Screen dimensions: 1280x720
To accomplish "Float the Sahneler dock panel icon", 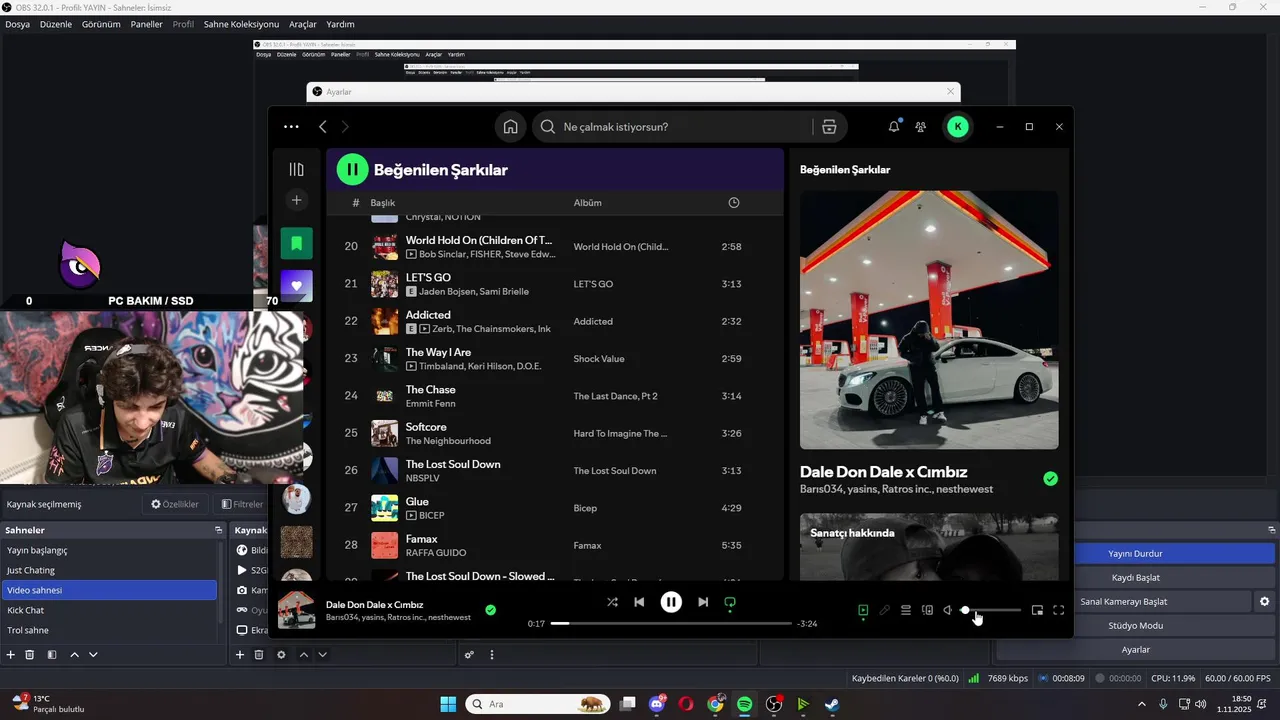I will click(x=218, y=530).
